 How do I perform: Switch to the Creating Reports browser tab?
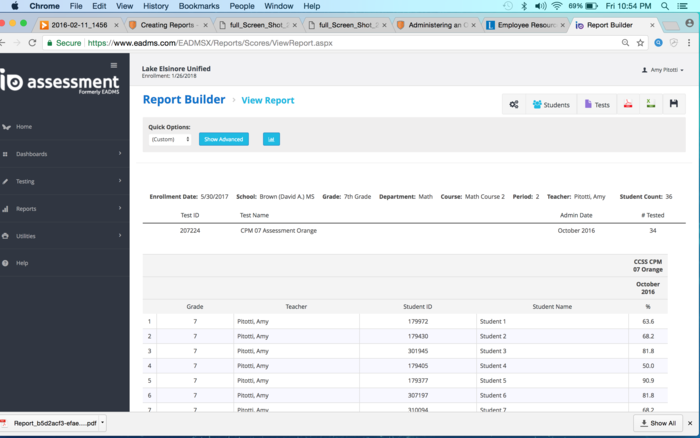166,24
